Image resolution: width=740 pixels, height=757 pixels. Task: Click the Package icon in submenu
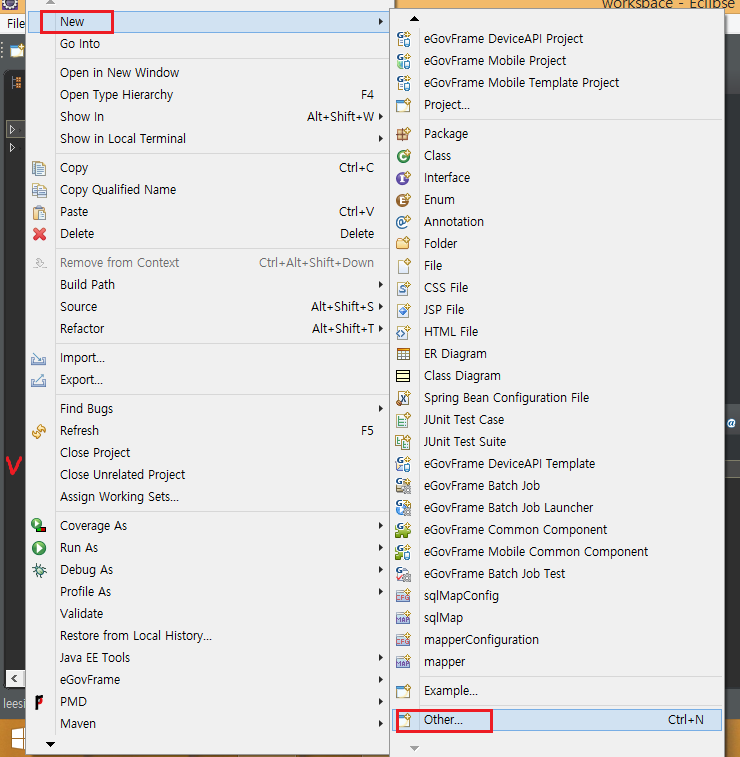(x=404, y=134)
